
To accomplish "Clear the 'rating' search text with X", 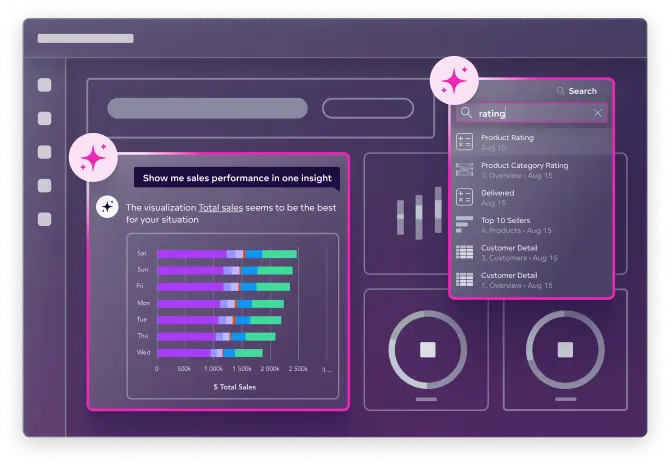I will [x=598, y=113].
